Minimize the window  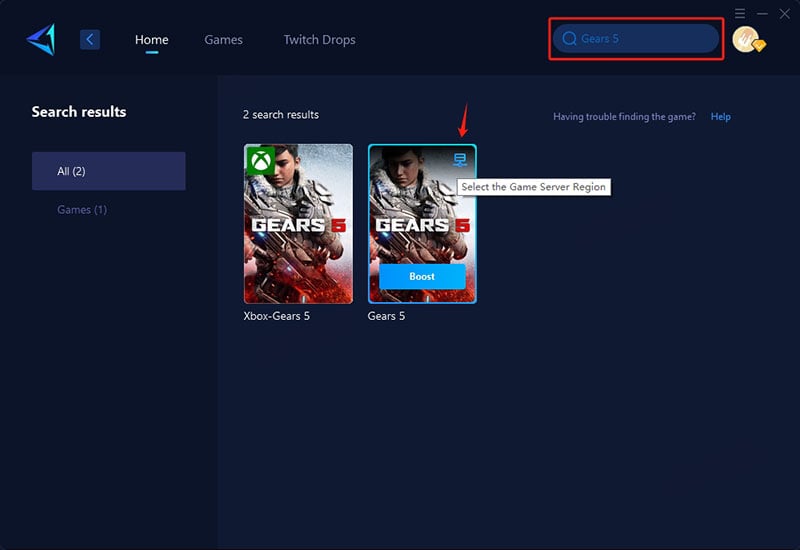coord(762,13)
